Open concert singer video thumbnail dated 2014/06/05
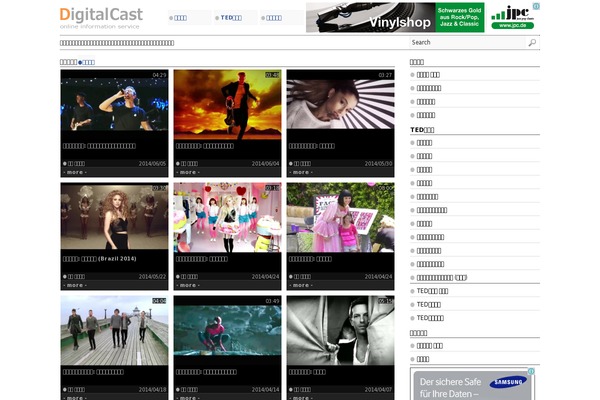The width and height of the screenshot is (600, 400). [114, 104]
